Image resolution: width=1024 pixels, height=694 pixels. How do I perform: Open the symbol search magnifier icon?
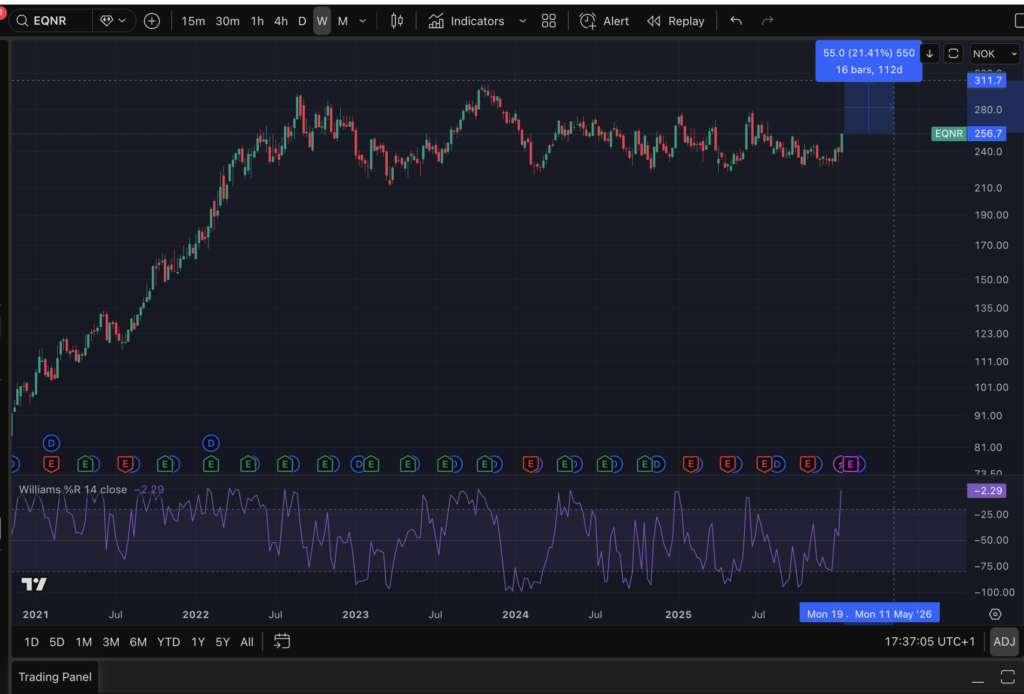click(x=22, y=20)
